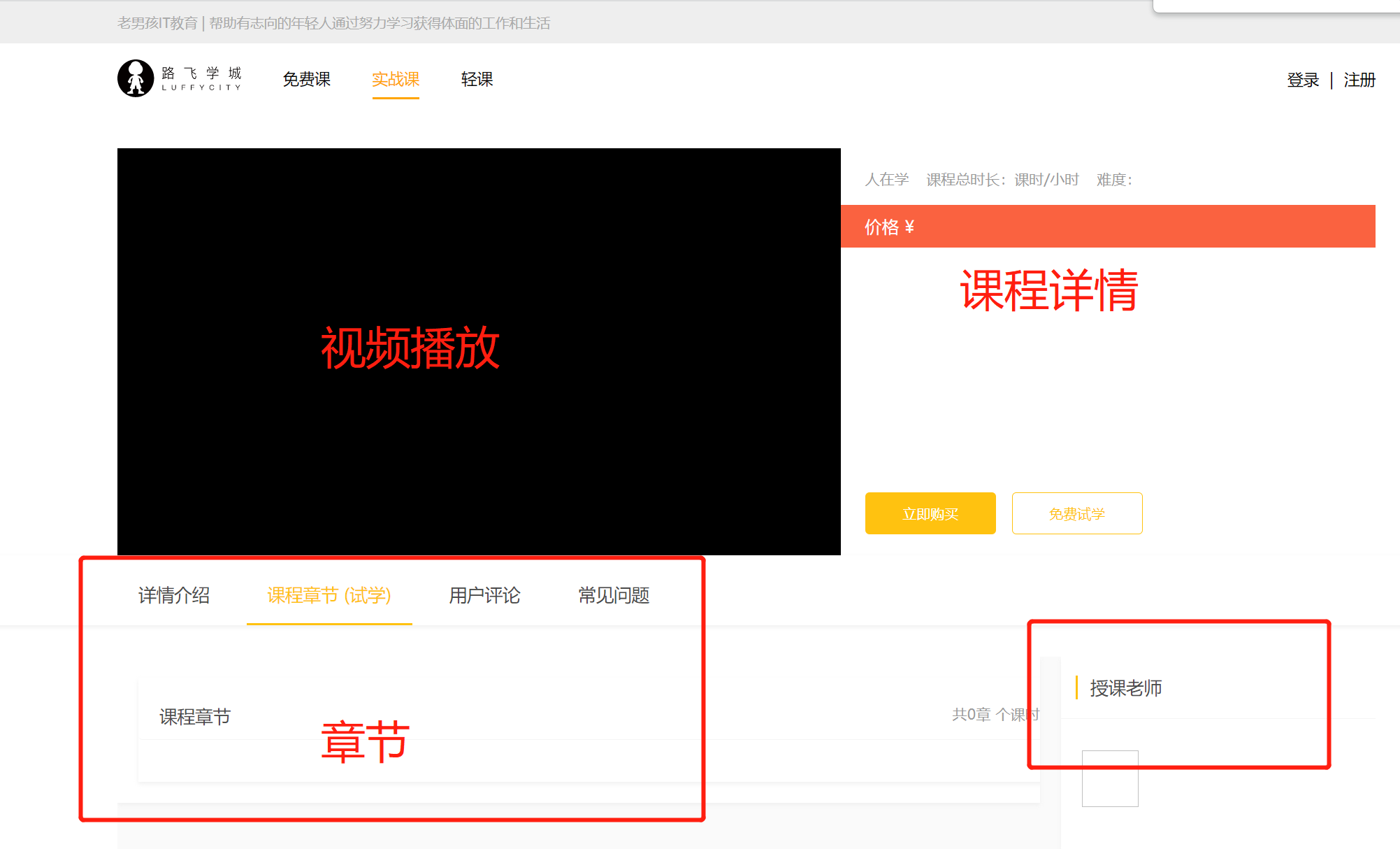This screenshot has width=1400, height=849.
Task: Open the 用户评论 tab
Action: (x=484, y=595)
